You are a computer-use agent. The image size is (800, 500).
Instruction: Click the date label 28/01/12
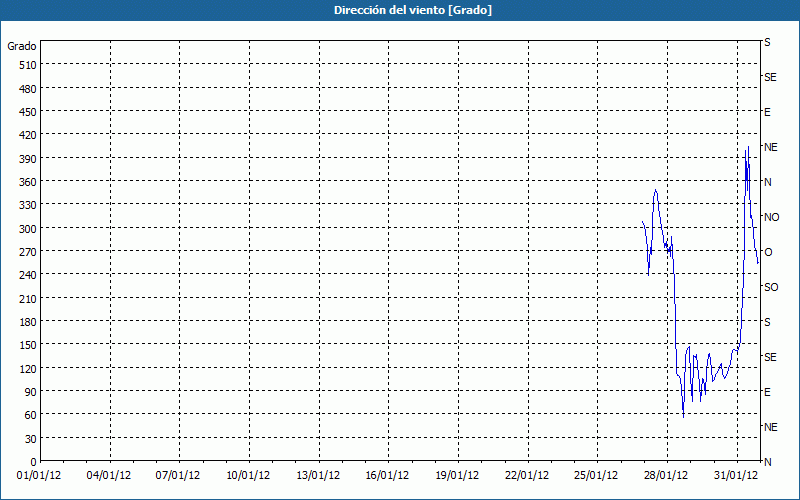click(x=666, y=476)
